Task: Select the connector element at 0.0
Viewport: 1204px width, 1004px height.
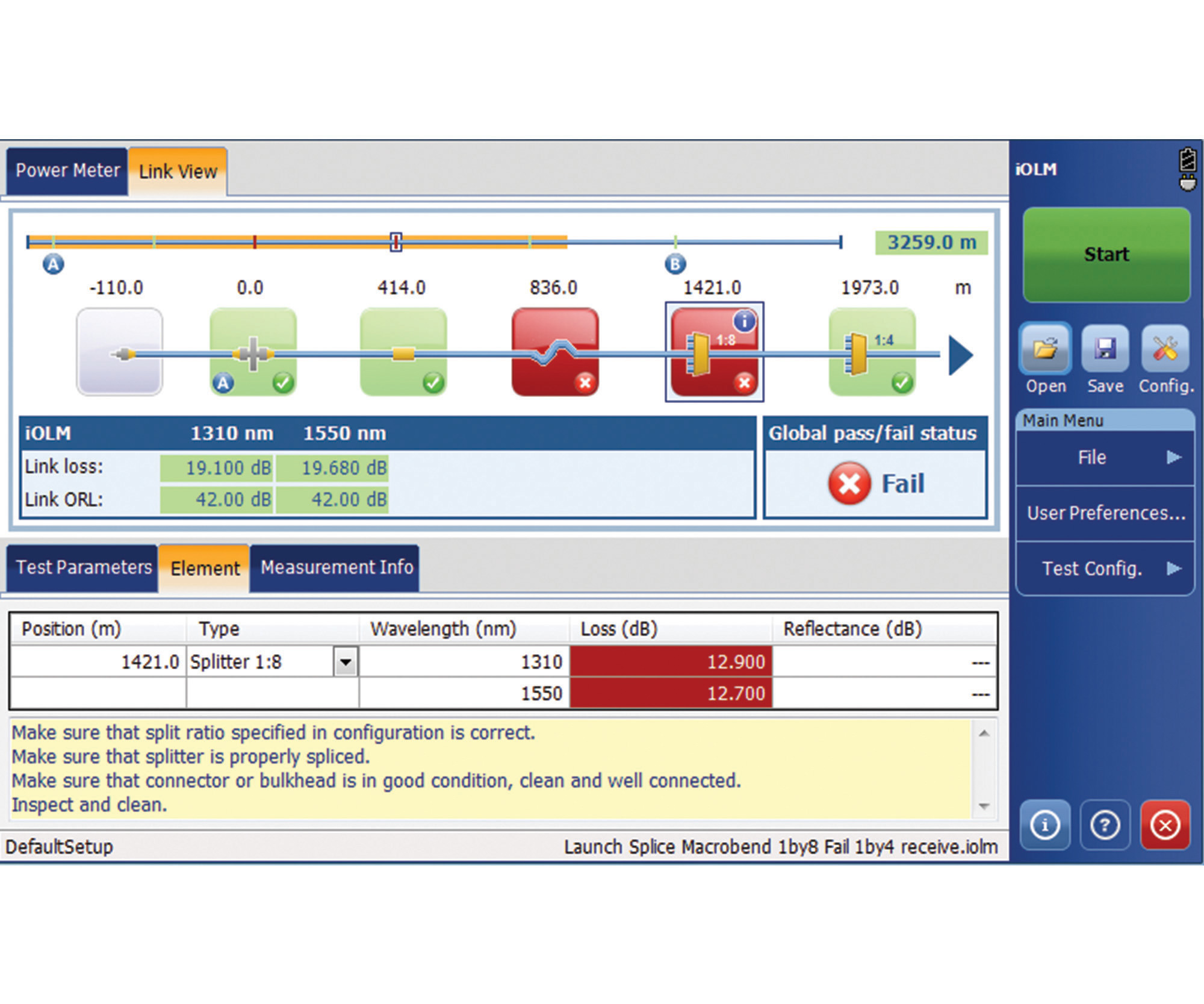Action: [253, 352]
